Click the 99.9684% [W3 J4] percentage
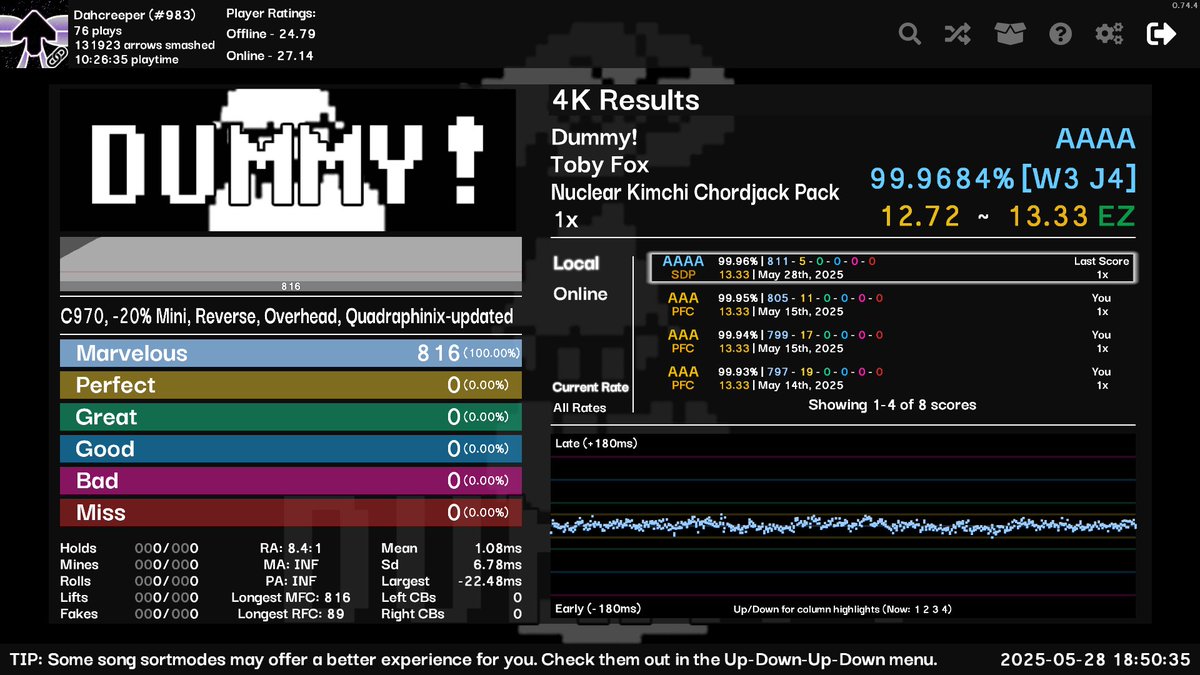Viewport: 1200px width, 675px height. (x=1003, y=179)
